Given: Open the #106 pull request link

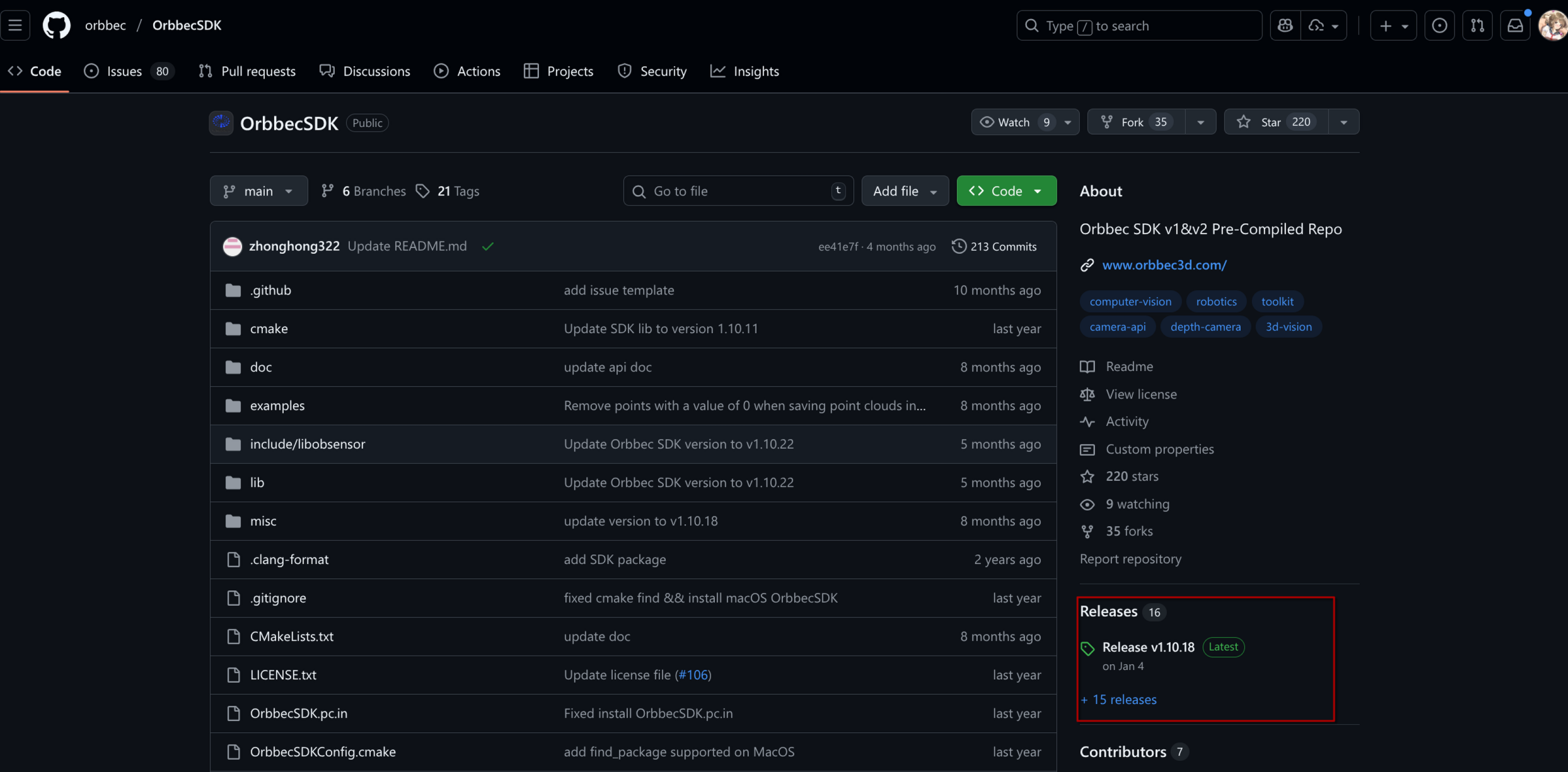Looking at the screenshot, I should [693, 675].
